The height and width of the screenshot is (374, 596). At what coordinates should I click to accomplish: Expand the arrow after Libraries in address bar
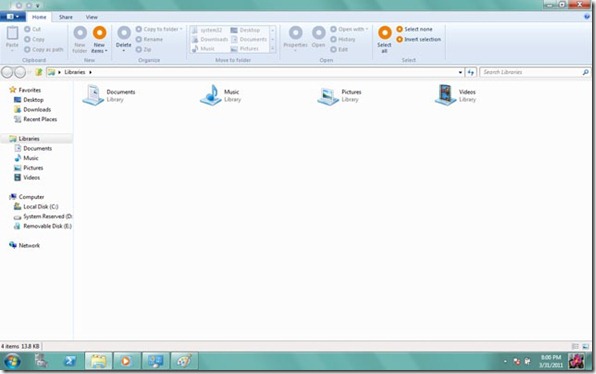(x=90, y=72)
